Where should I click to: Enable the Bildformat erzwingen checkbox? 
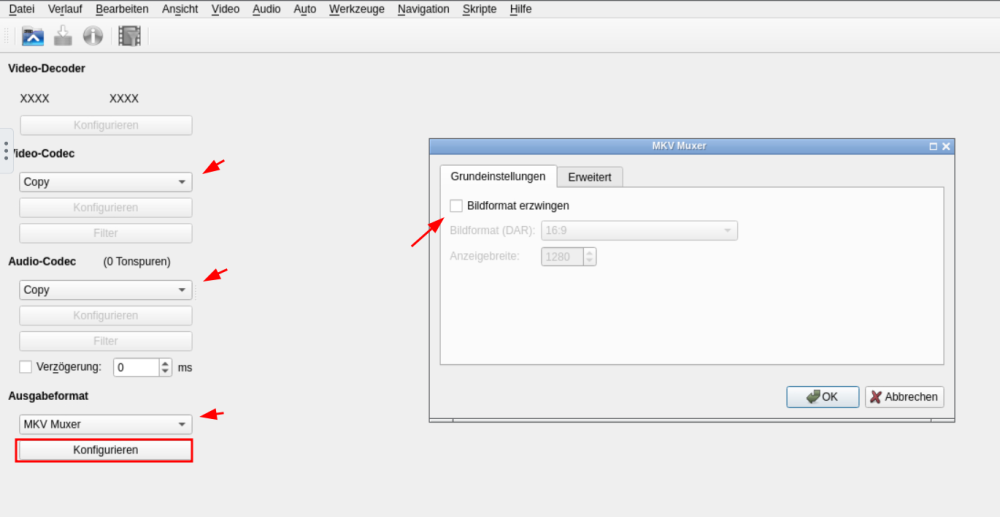pyautogui.click(x=456, y=206)
